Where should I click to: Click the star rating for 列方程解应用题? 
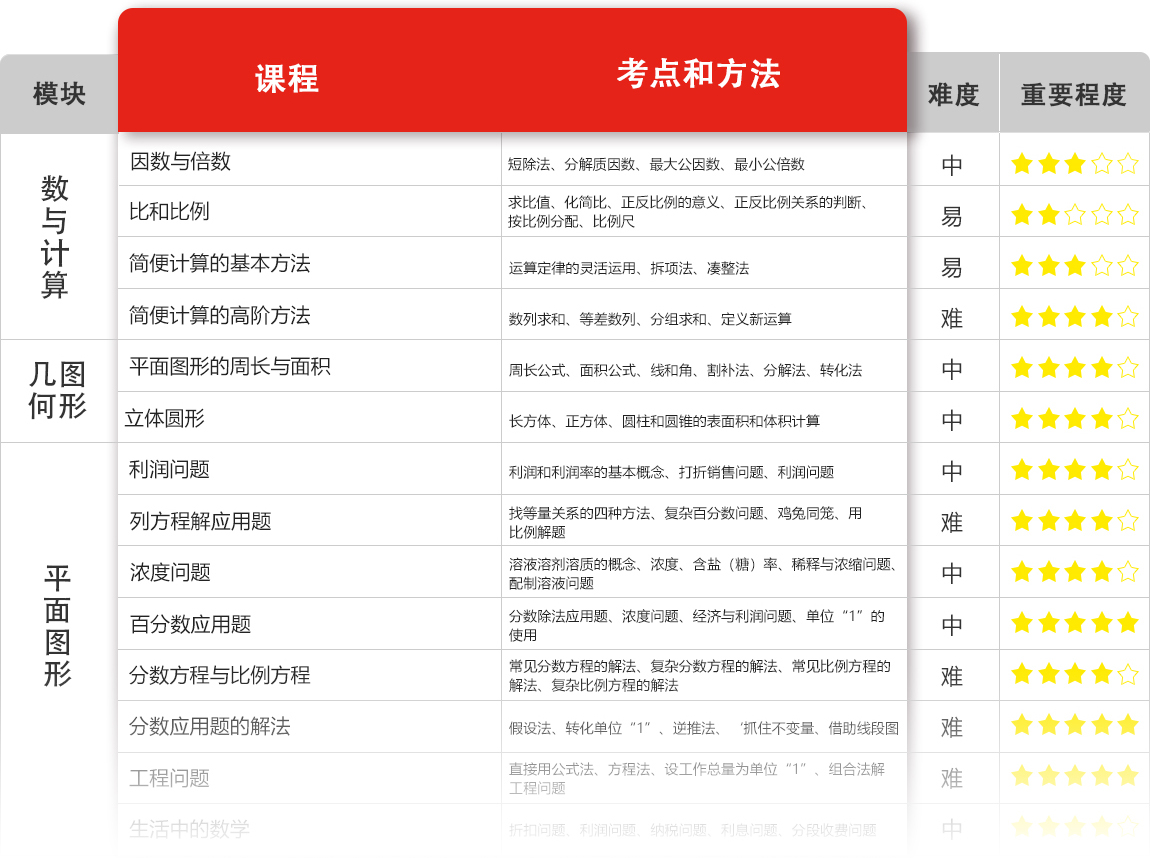coord(1074,521)
